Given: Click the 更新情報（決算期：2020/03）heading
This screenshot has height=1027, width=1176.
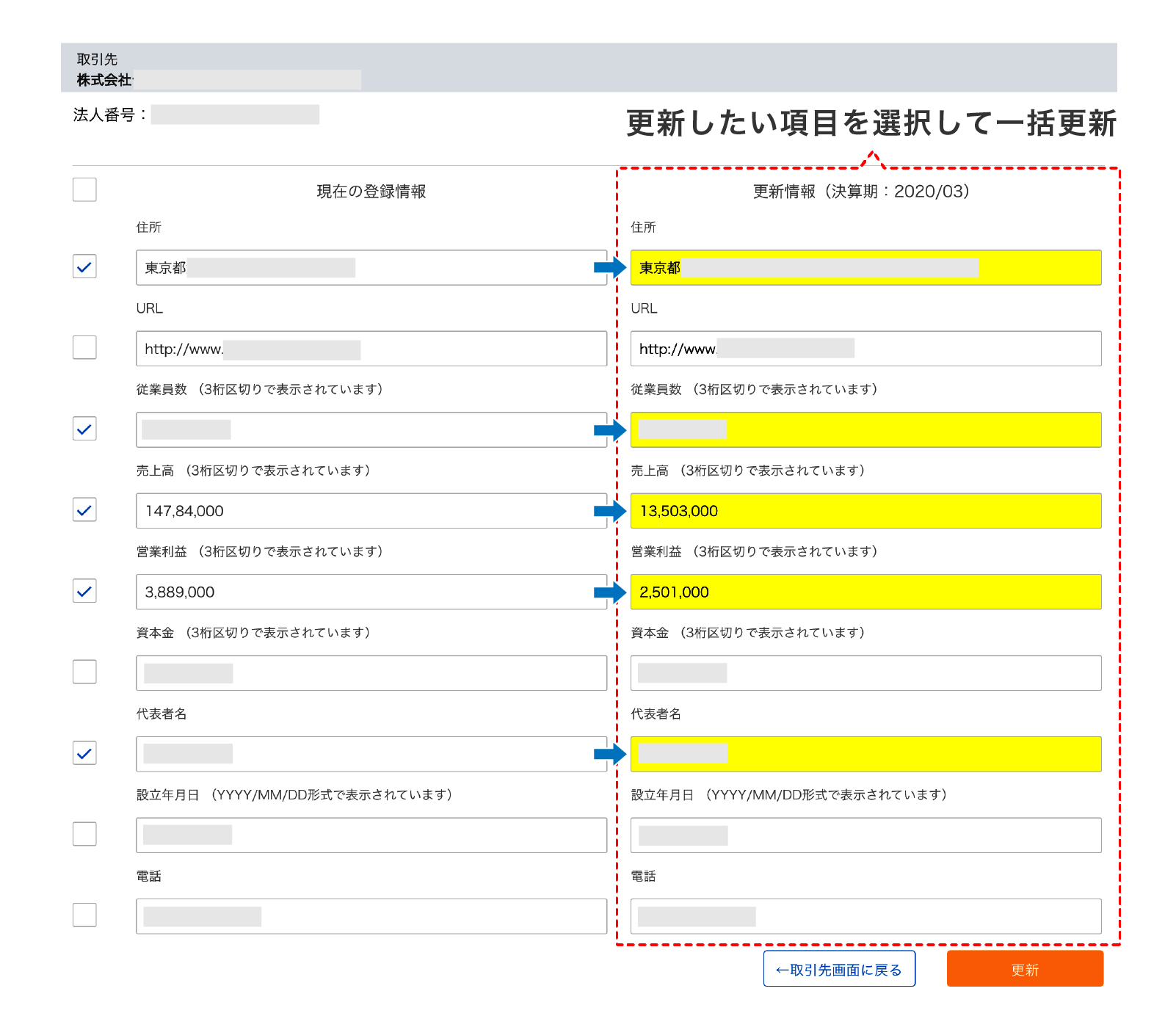Looking at the screenshot, I should pos(862,192).
